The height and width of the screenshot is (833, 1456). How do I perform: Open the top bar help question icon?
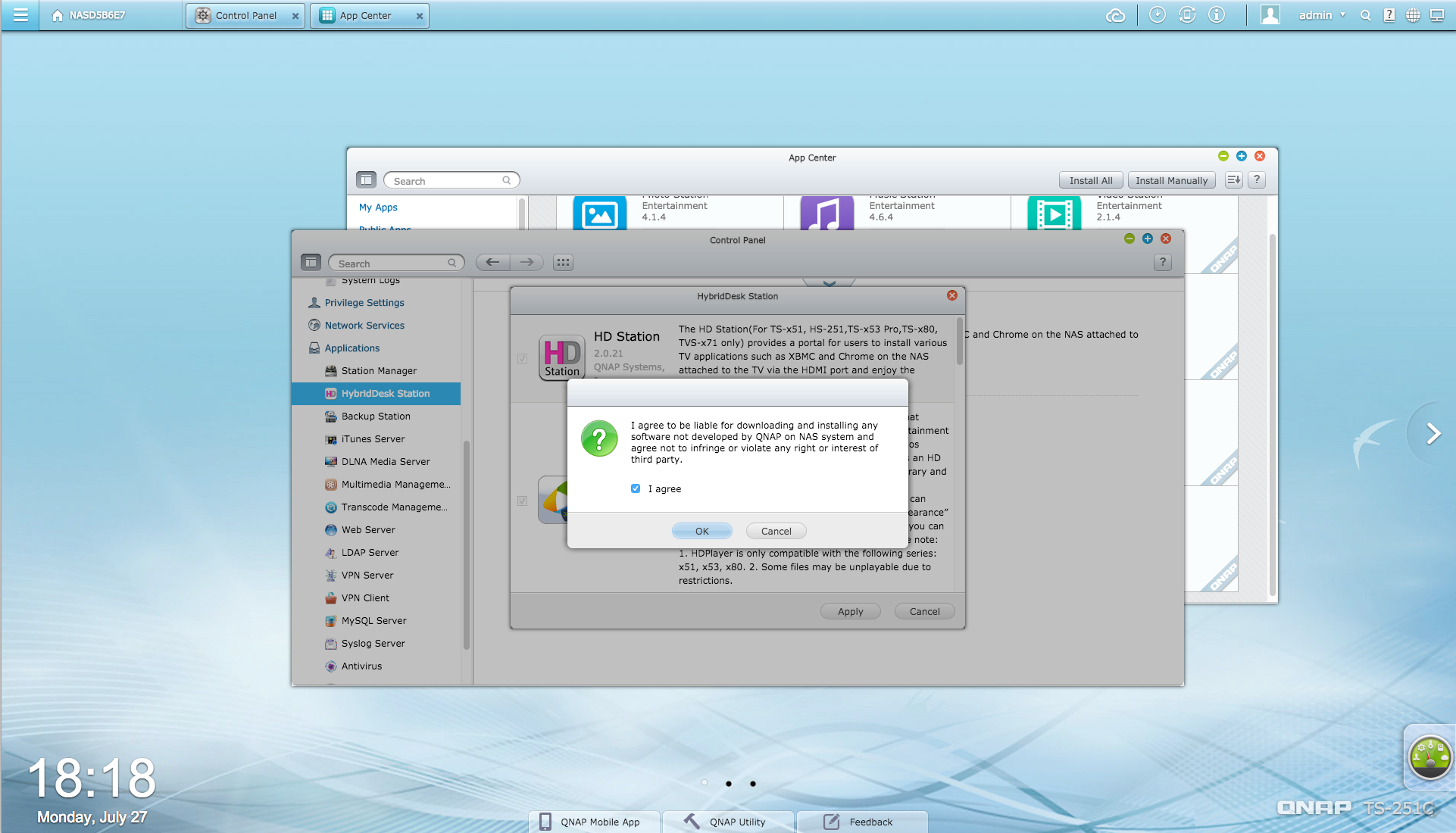click(x=1389, y=15)
